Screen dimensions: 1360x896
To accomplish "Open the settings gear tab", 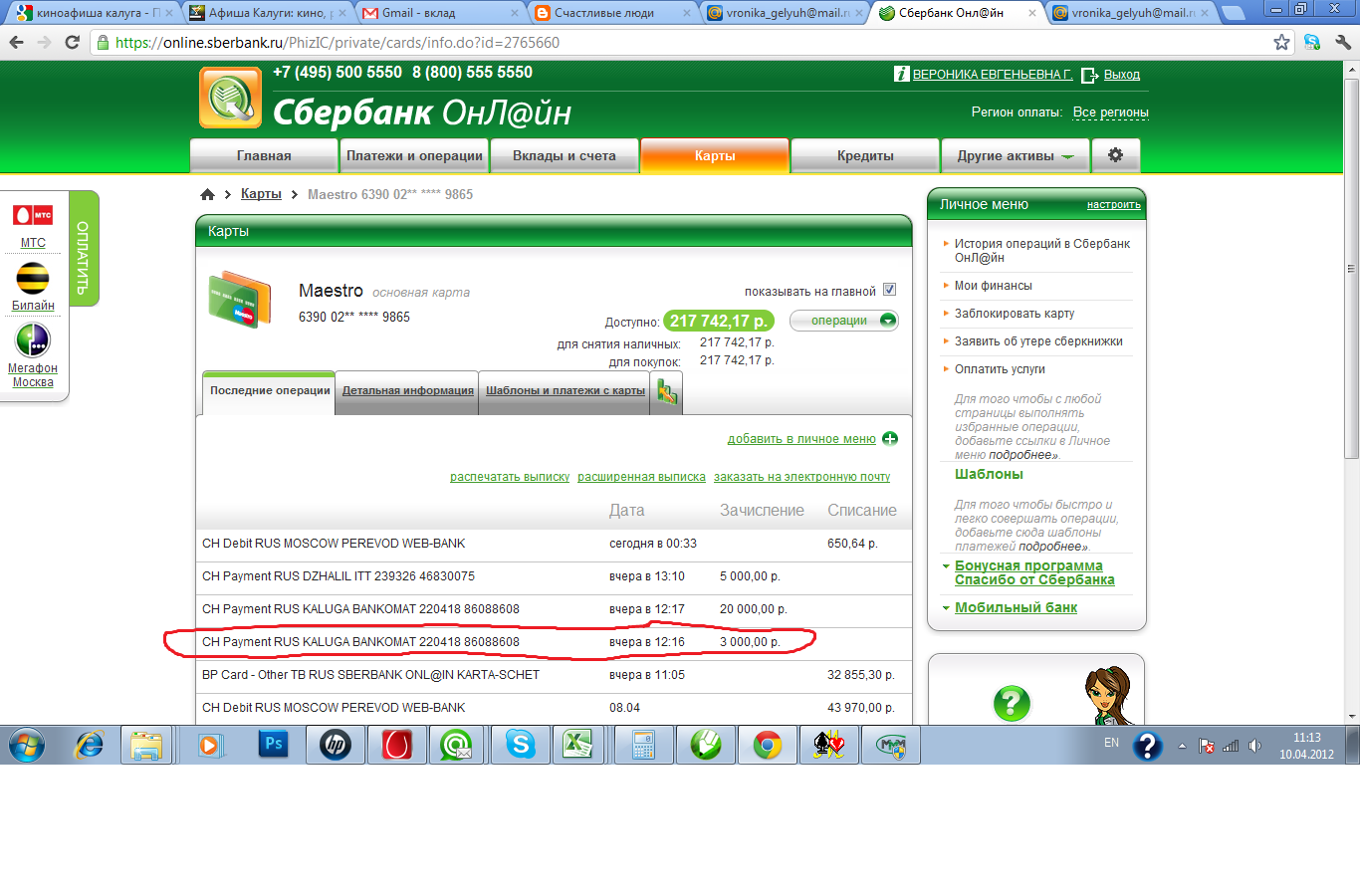I will [1115, 155].
